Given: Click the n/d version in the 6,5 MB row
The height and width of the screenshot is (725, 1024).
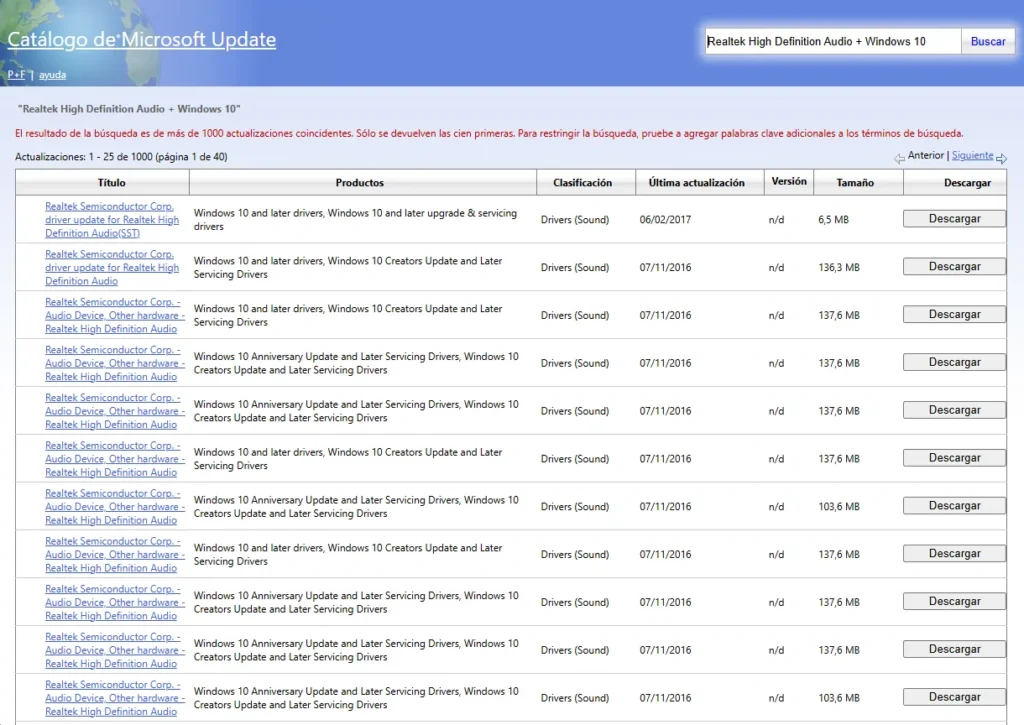Looking at the screenshot, I should (x=776, y=219).
